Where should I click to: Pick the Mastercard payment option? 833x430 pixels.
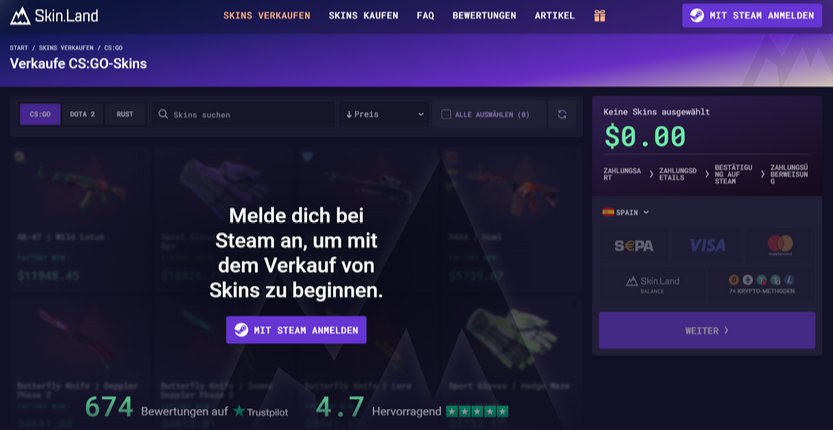pyautogui.click(x=780, y=246)
